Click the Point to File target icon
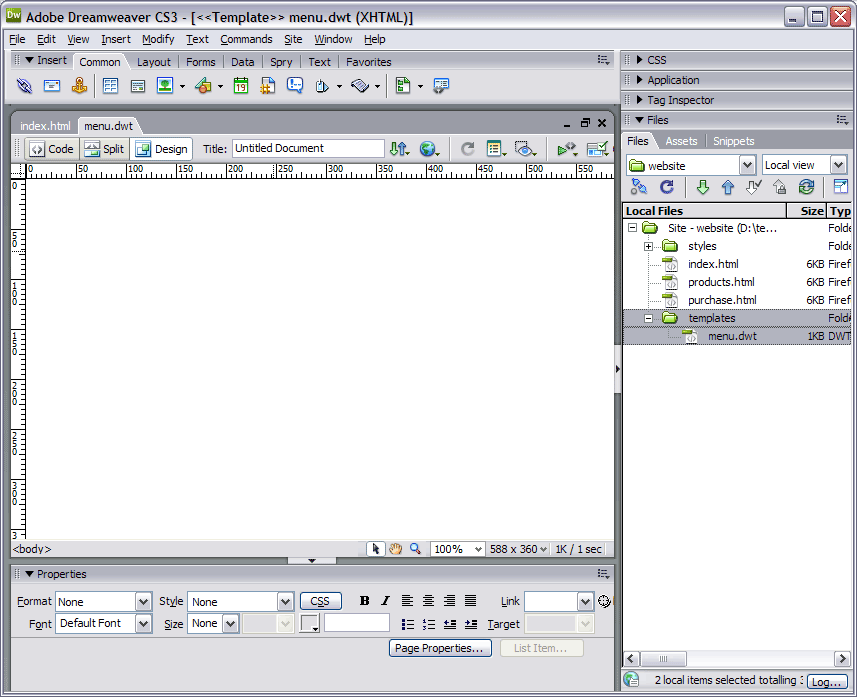The image size is (857, 697). pyautogui.click(x=604, y=601)
